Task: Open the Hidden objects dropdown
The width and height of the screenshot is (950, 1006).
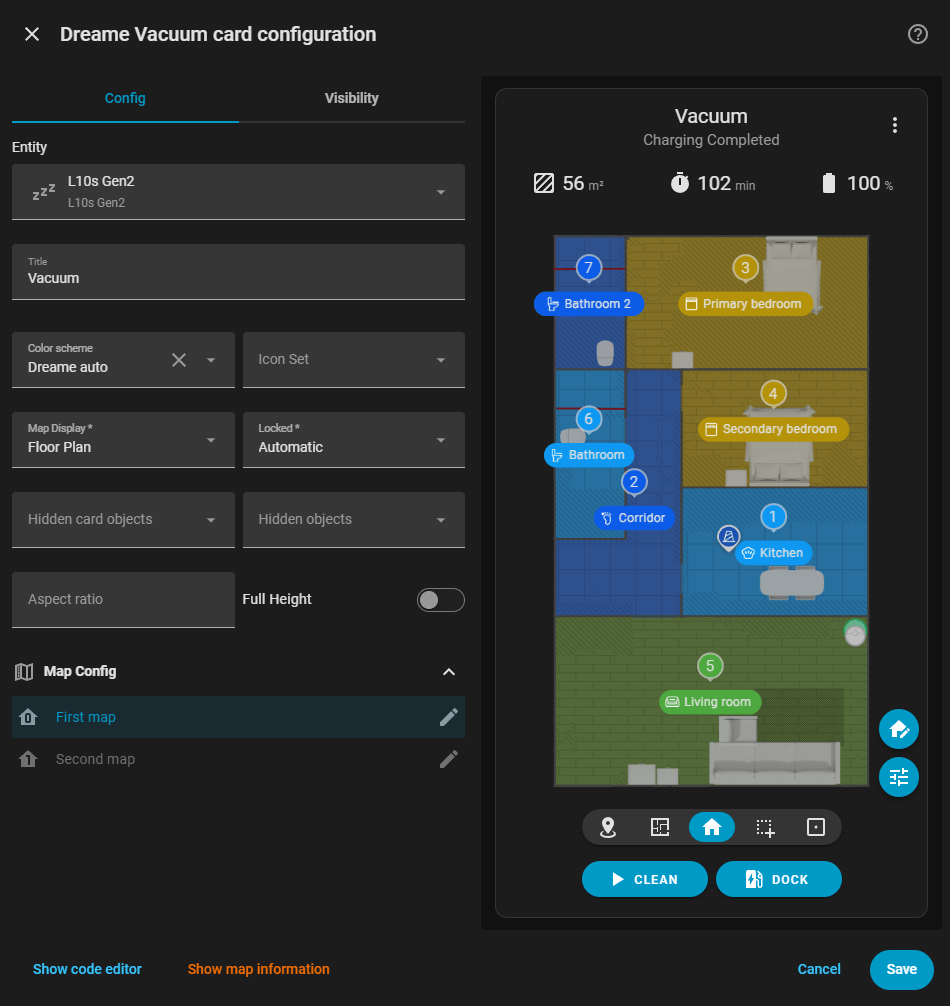Action: point(353,520)
